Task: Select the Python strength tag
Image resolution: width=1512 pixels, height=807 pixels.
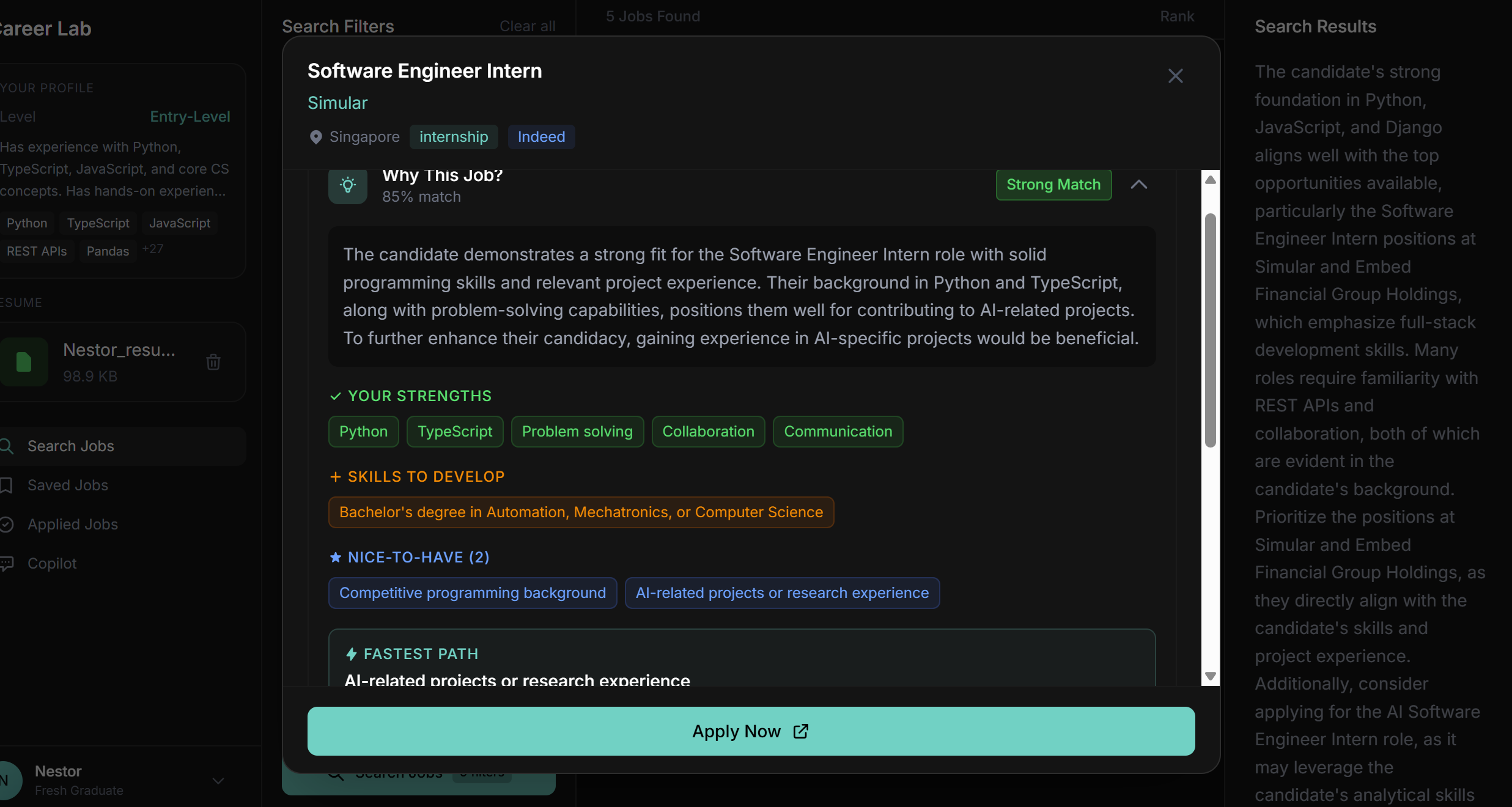Action: [x=363, y=432]
